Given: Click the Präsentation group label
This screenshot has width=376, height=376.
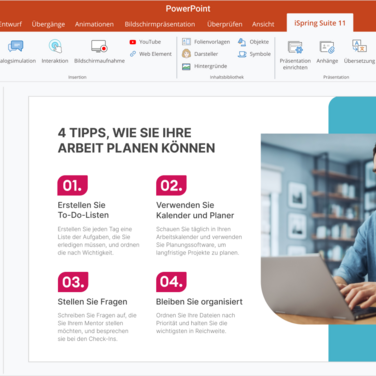Looking at the screenshot, I should (336, 77).
